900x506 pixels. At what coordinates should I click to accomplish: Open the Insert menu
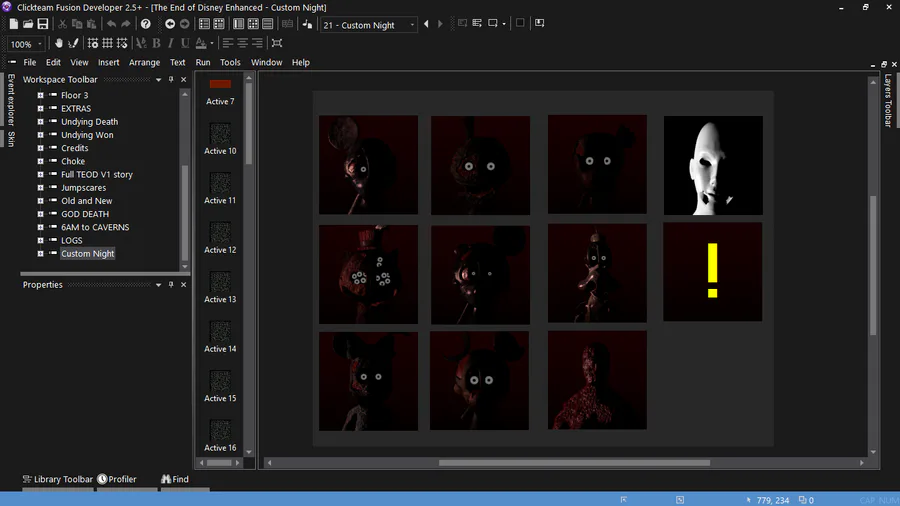point(108,63)
